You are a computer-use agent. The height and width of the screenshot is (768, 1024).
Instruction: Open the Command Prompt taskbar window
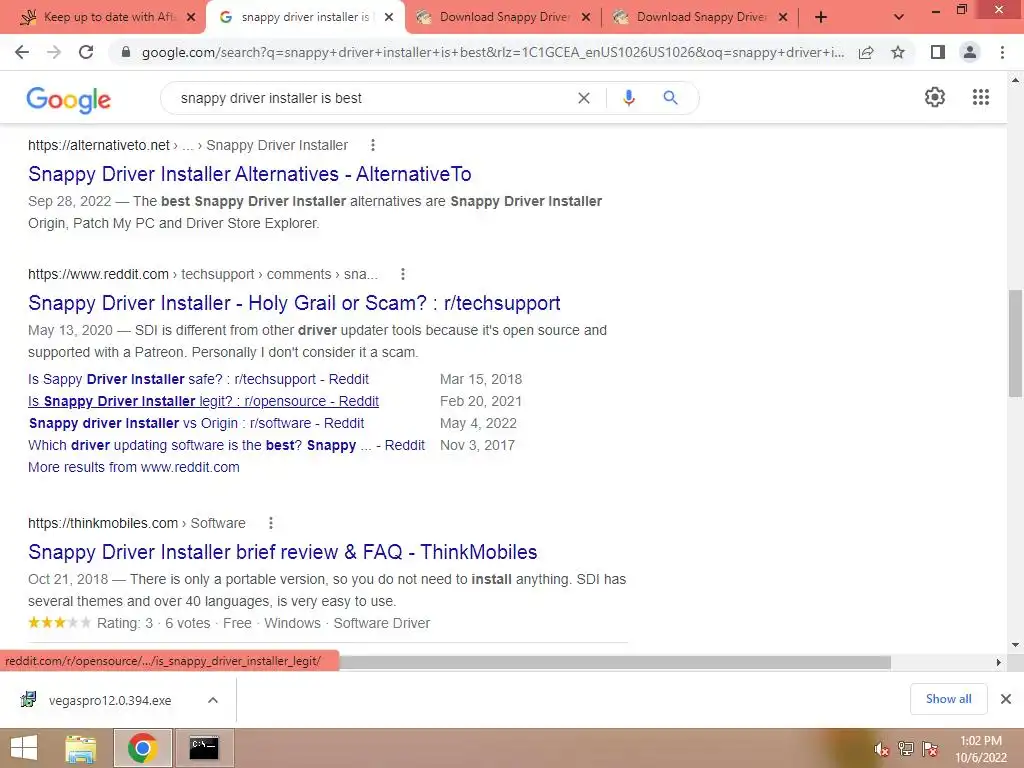click(204, 748)
